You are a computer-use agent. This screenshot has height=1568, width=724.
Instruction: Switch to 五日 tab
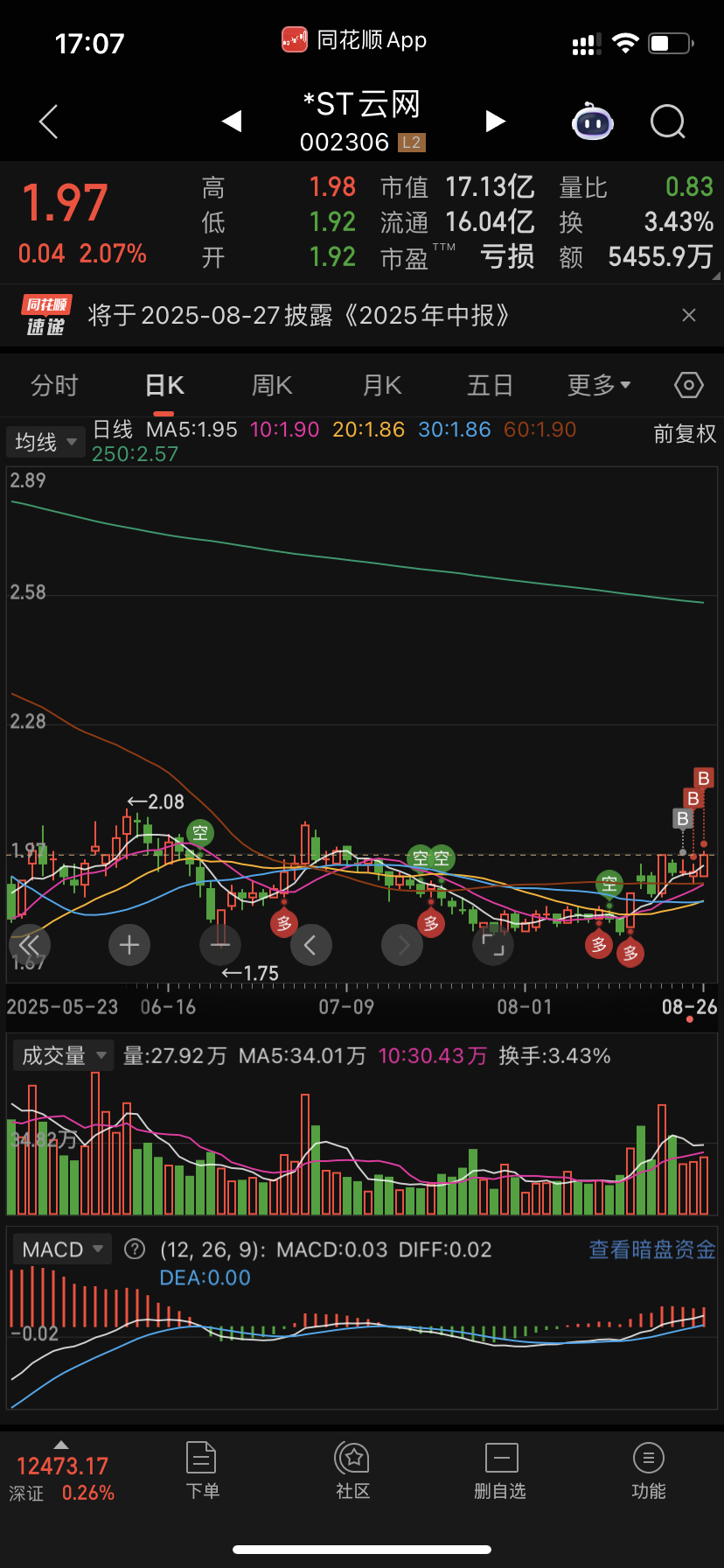coord(490,386)
